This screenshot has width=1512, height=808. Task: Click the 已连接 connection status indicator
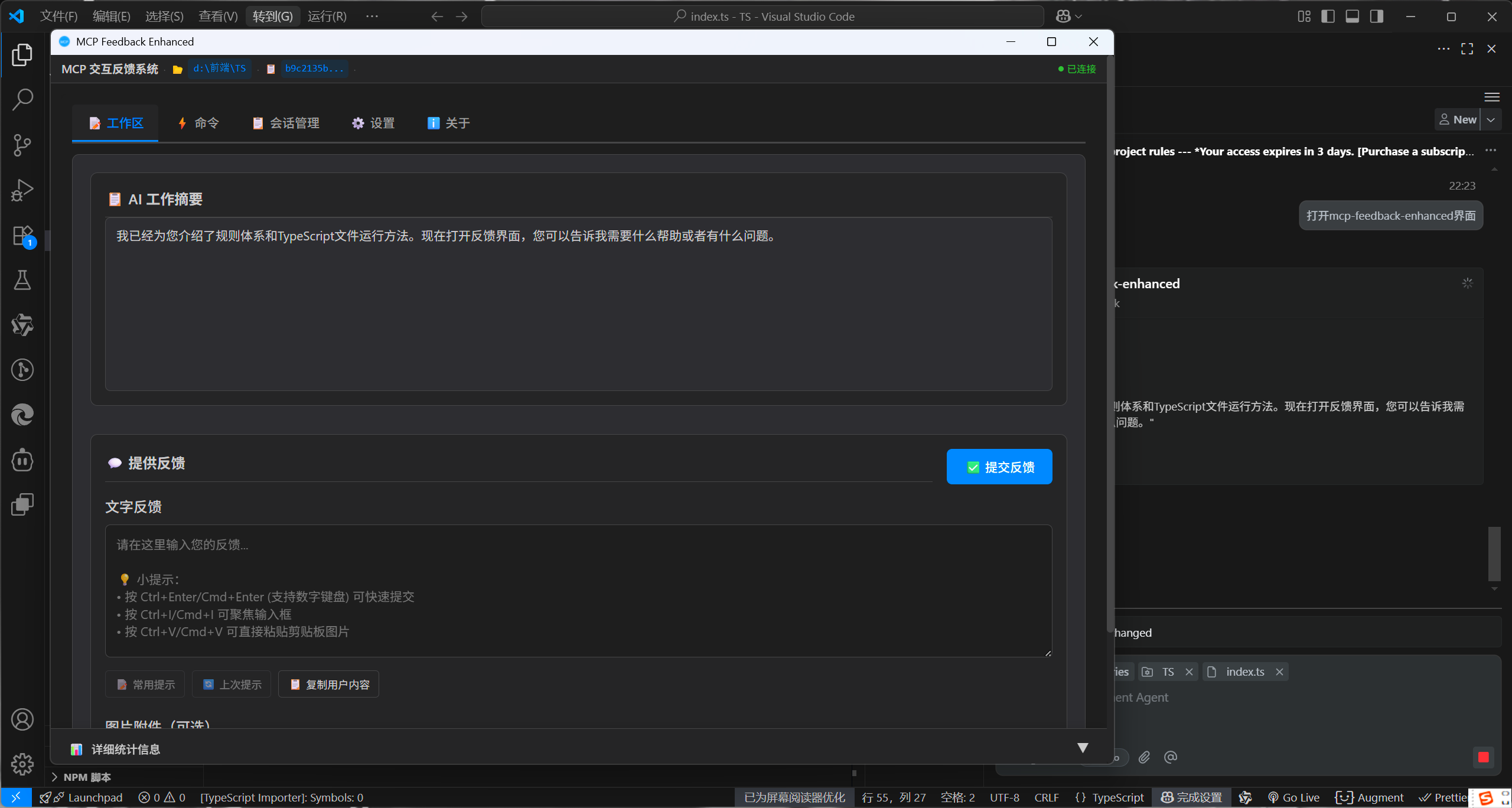coord(1077,69)
